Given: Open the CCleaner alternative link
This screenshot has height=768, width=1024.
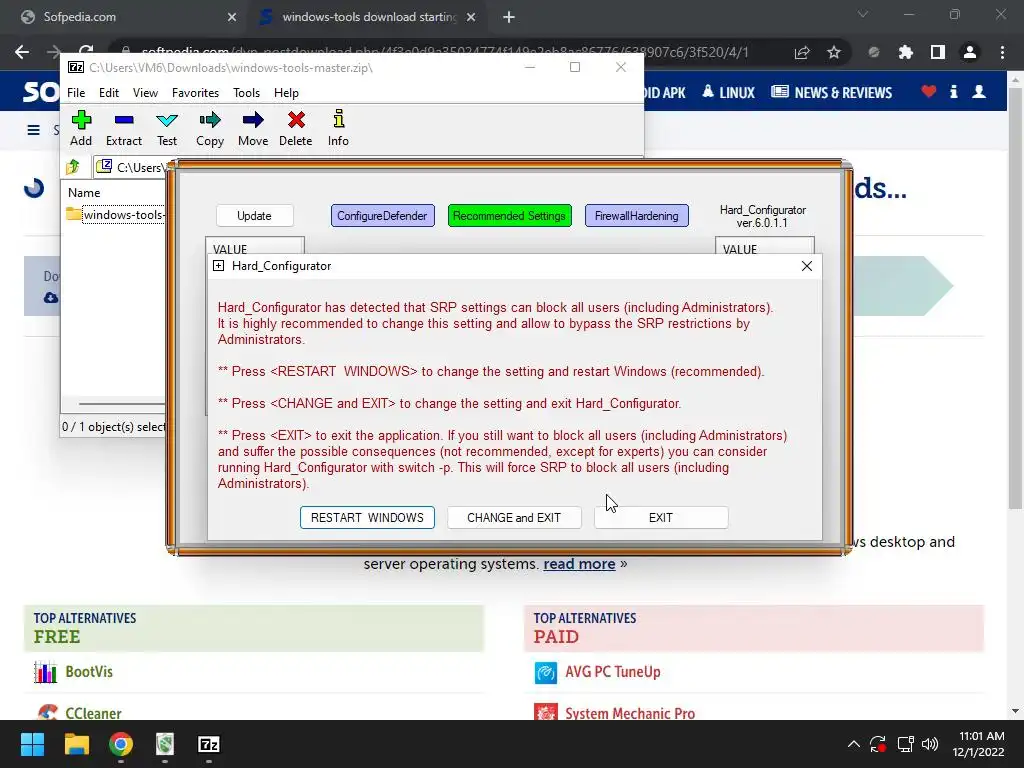Looking at the screenshot, I should (93, 714).
